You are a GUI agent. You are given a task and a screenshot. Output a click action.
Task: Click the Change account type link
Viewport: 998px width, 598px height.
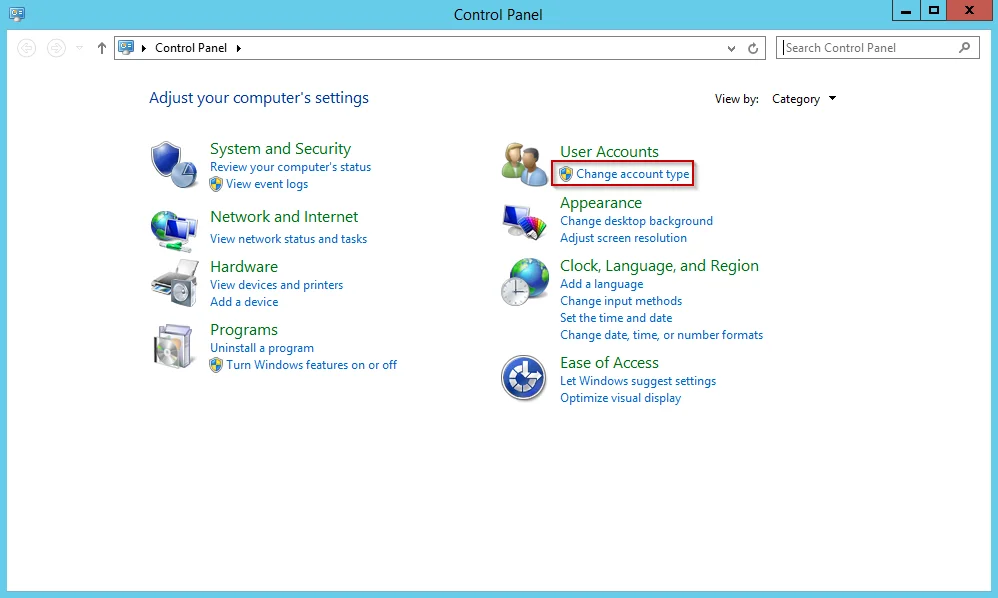click(x=632, y=174)
